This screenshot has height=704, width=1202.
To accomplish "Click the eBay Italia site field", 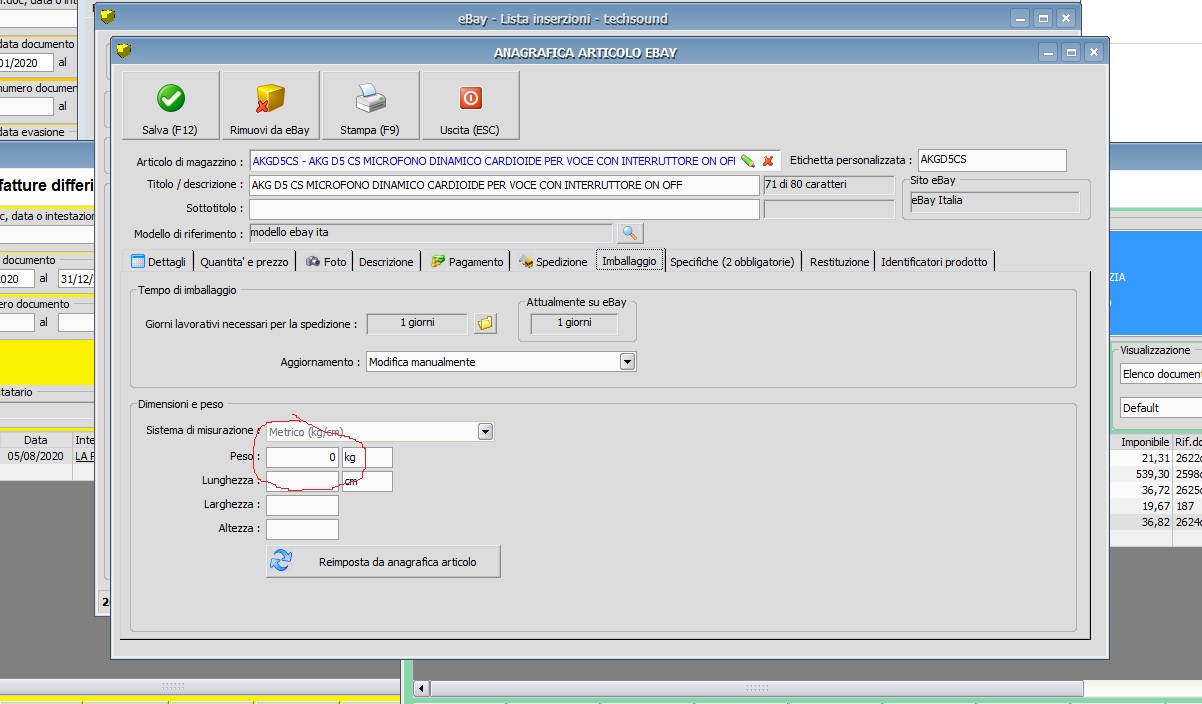I will (x=994, y=201).
